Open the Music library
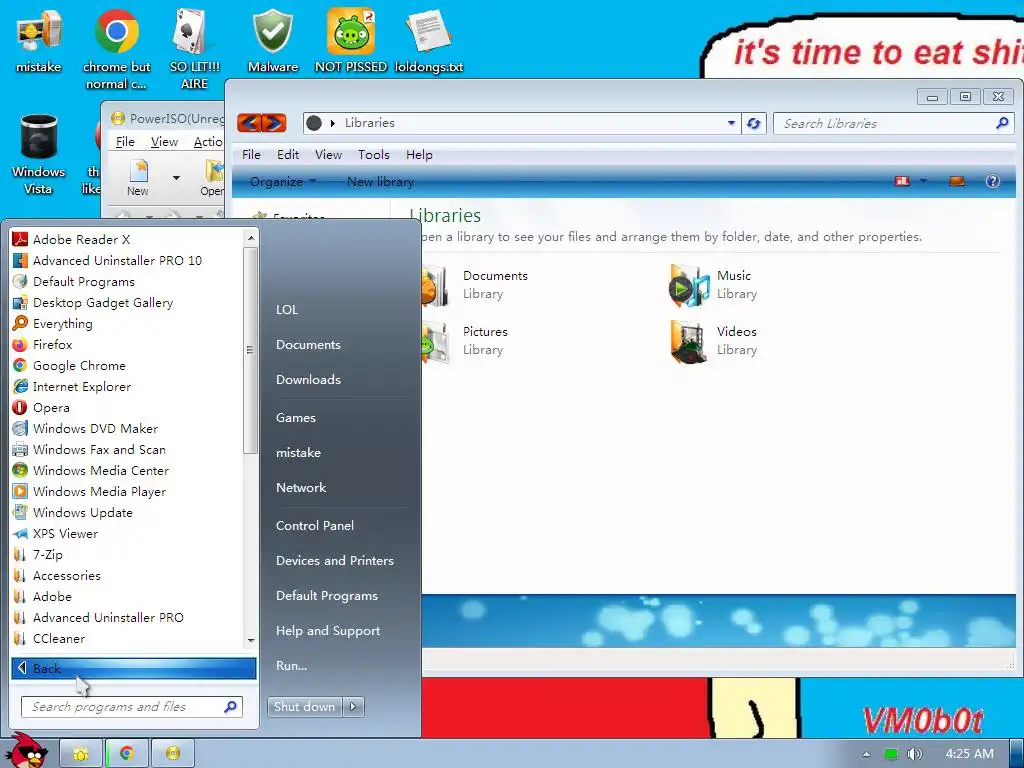This screenshot has height=768, width=1024. click(713, 285)
